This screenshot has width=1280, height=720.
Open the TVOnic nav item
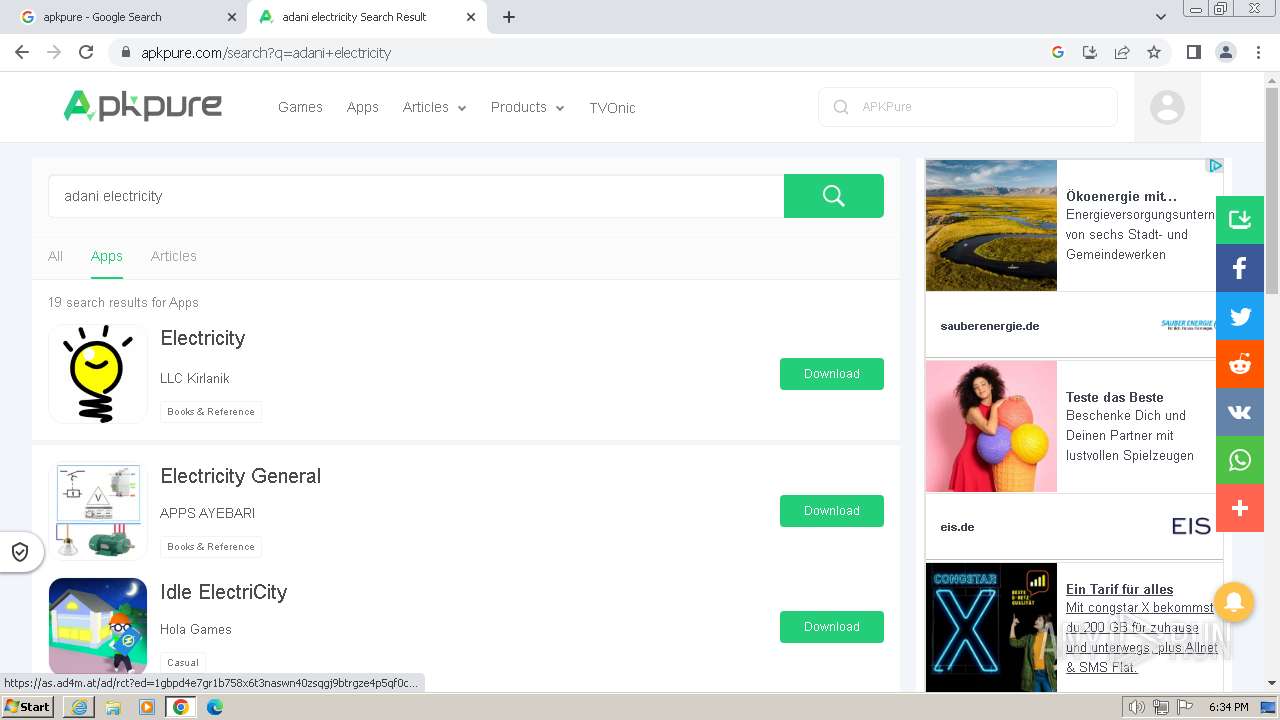[x=612, y=108]
